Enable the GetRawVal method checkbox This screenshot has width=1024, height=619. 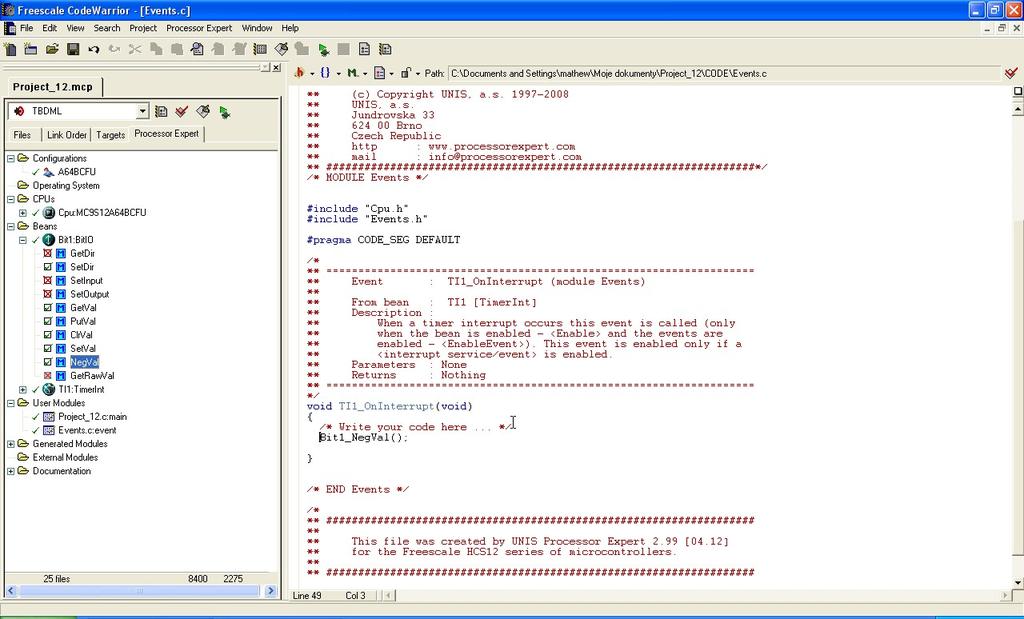click(x=48, y=376)
